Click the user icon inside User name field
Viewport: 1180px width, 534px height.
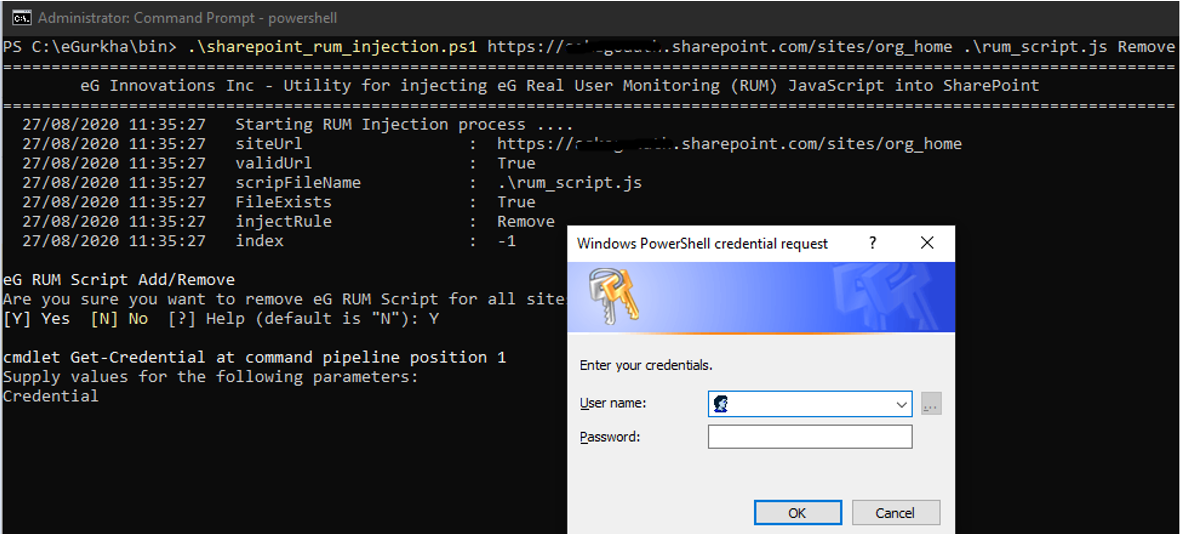coord(722,404)
